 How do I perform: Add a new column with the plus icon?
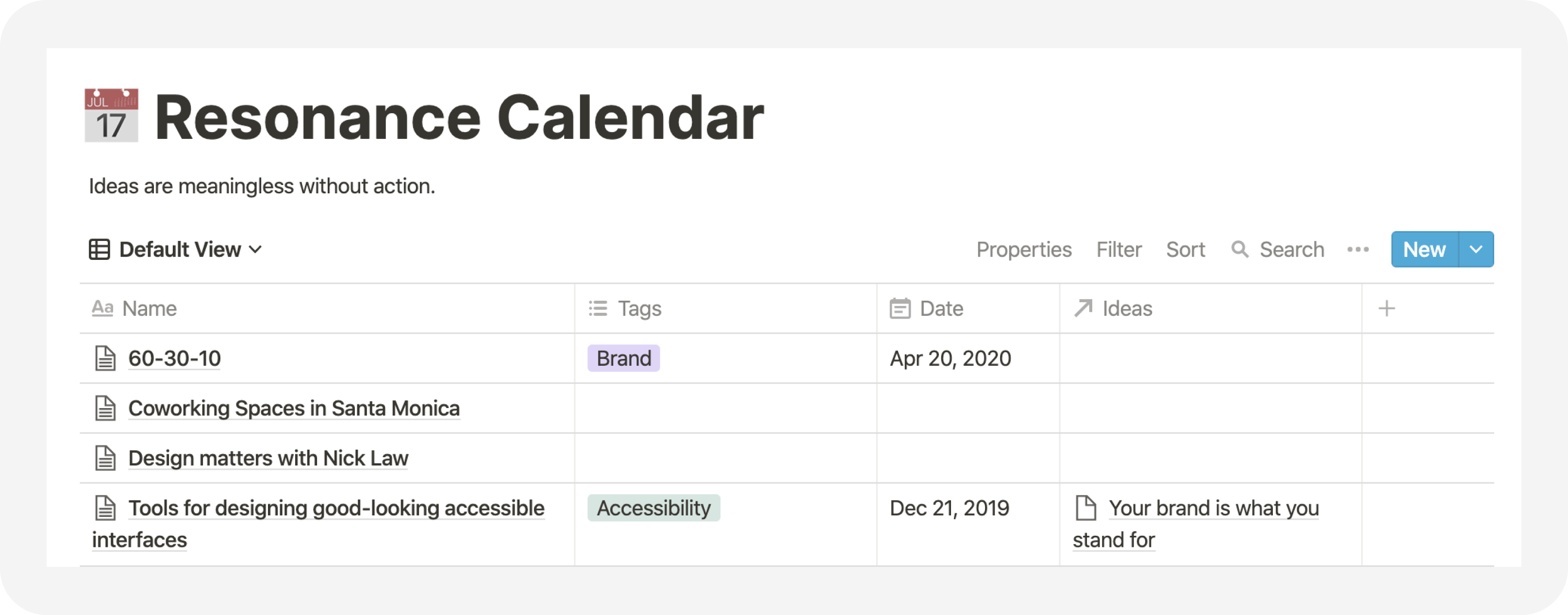[1386, 309]
